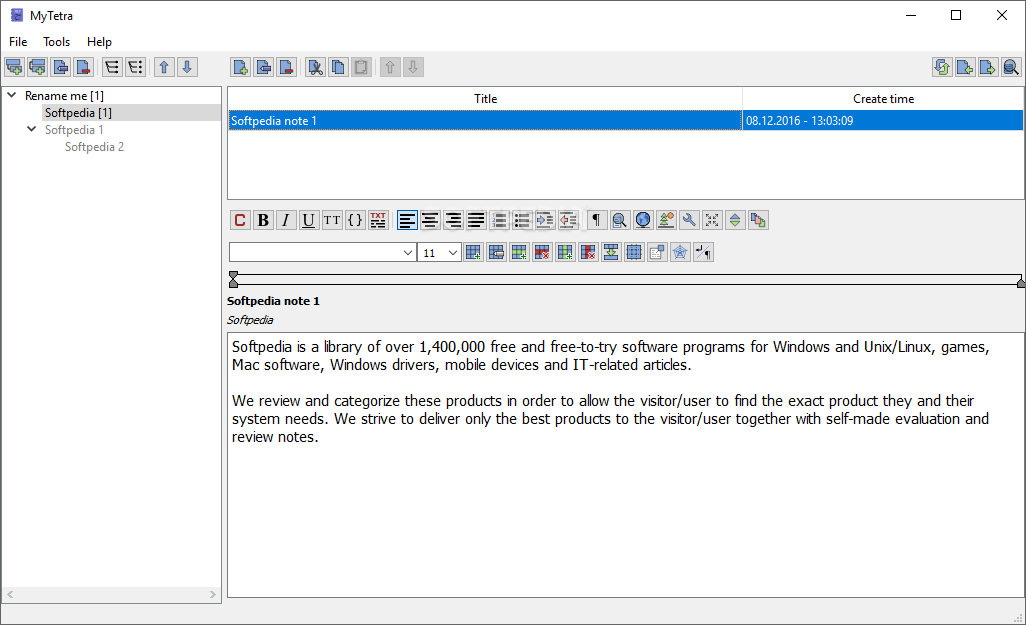Sort notes by the Create time column header
1026x625 pixels.
tap(883, 99)
